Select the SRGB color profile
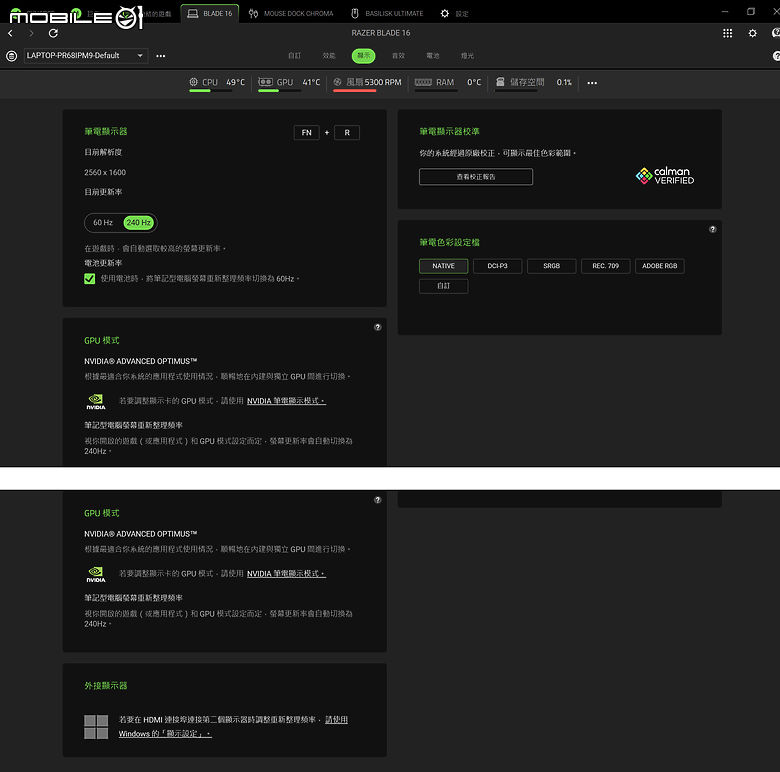 coord(551,266)
